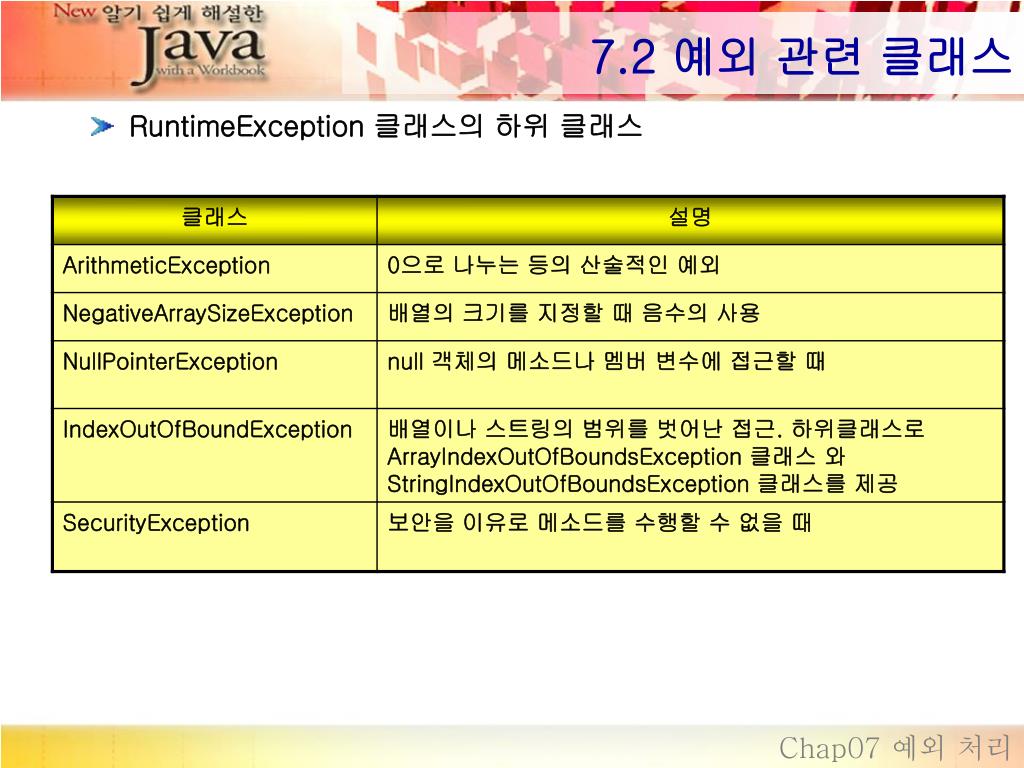Screen dimensions: 1024x768
Task: Select the NegativeArraySizeException cell
Action: tap(215, 316)
